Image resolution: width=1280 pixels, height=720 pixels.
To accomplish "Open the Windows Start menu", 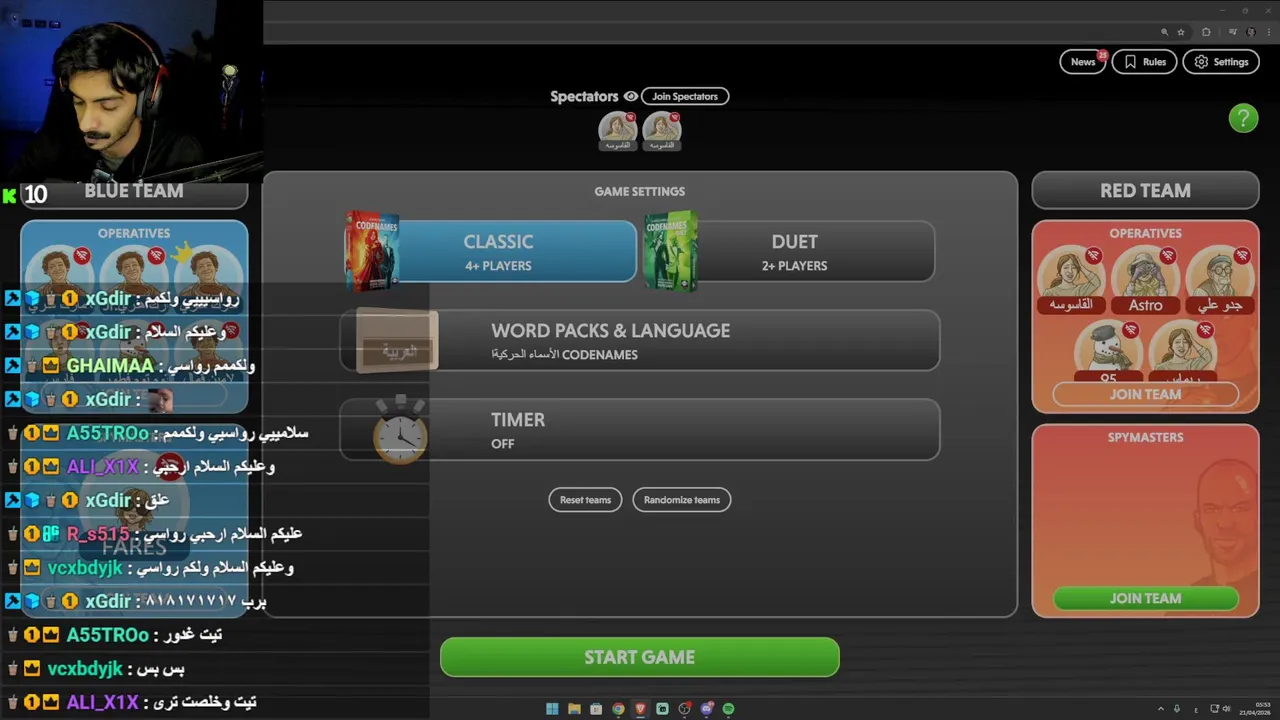I will [552, 709].
